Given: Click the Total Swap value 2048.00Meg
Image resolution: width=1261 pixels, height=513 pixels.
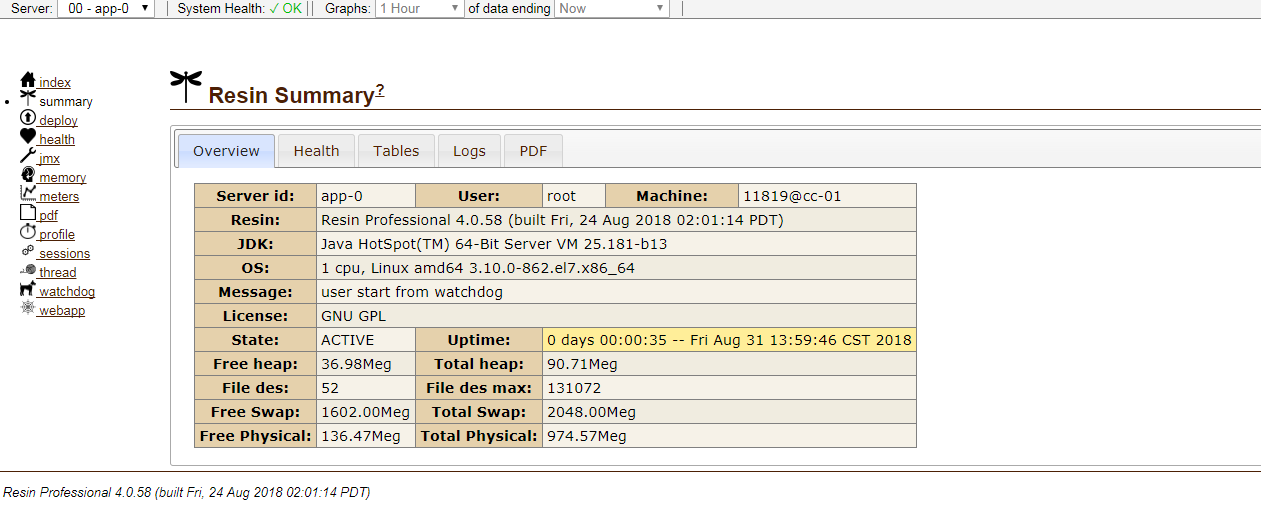Looking at the screenshot, I should point(729,412).
